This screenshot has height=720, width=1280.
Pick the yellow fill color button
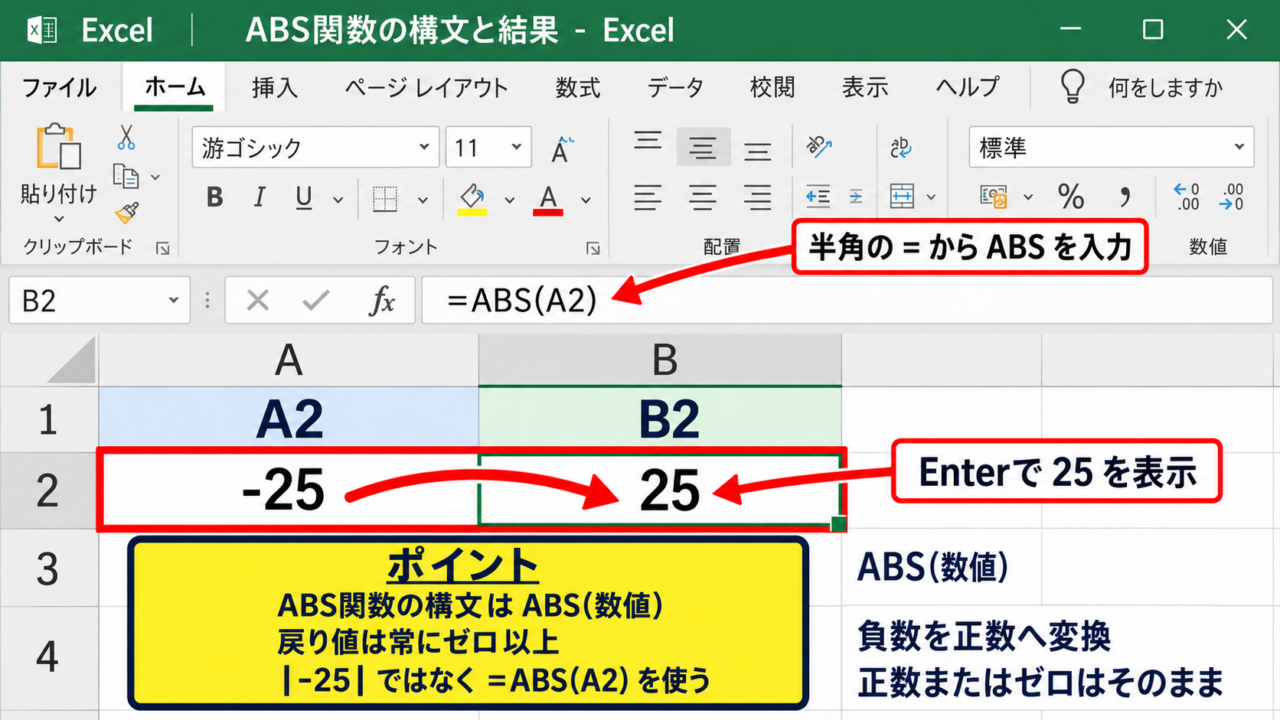(x=472, y=199)
